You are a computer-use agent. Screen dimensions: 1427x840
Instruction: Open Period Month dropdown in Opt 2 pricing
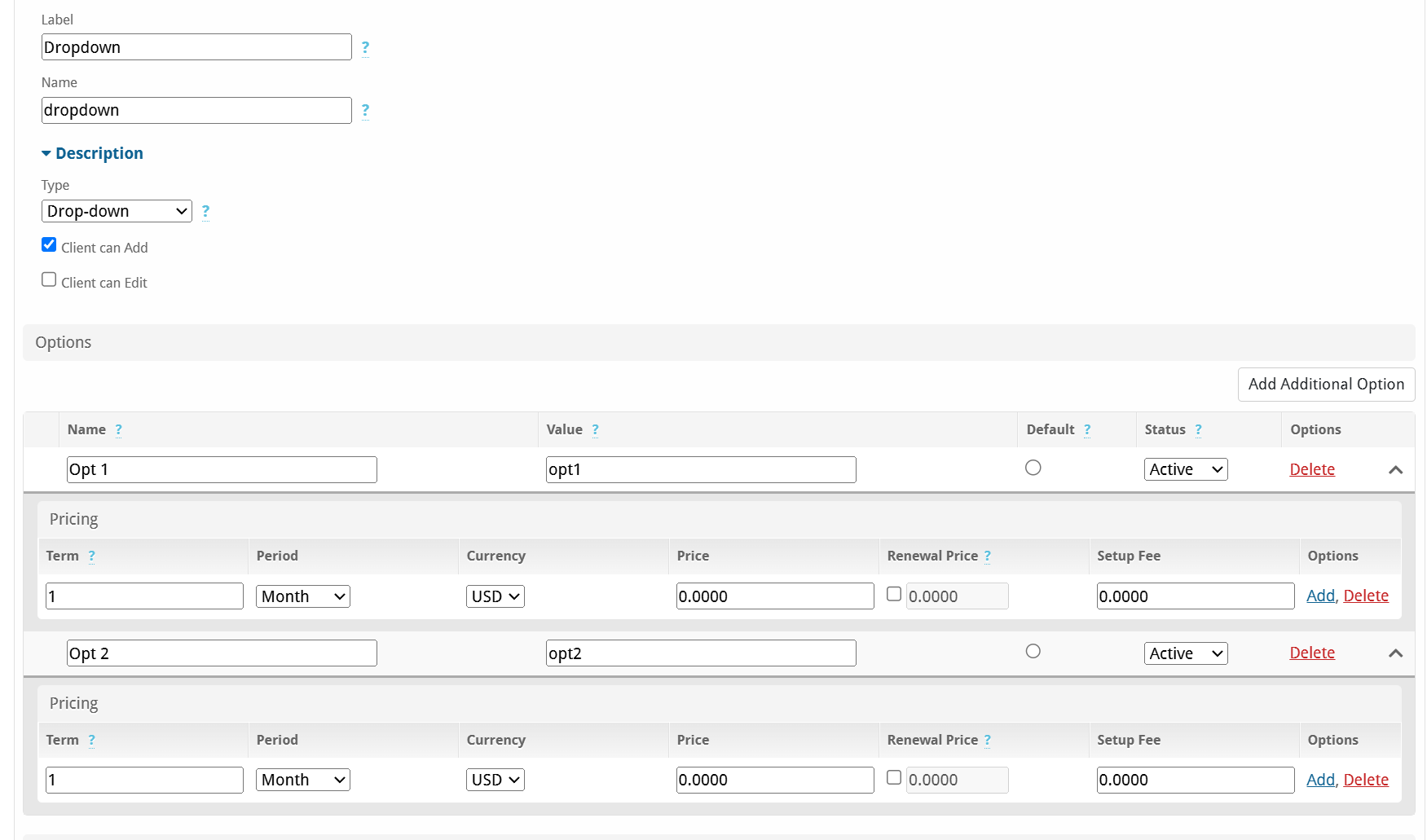pyautogui.click(x=302, y=780)
